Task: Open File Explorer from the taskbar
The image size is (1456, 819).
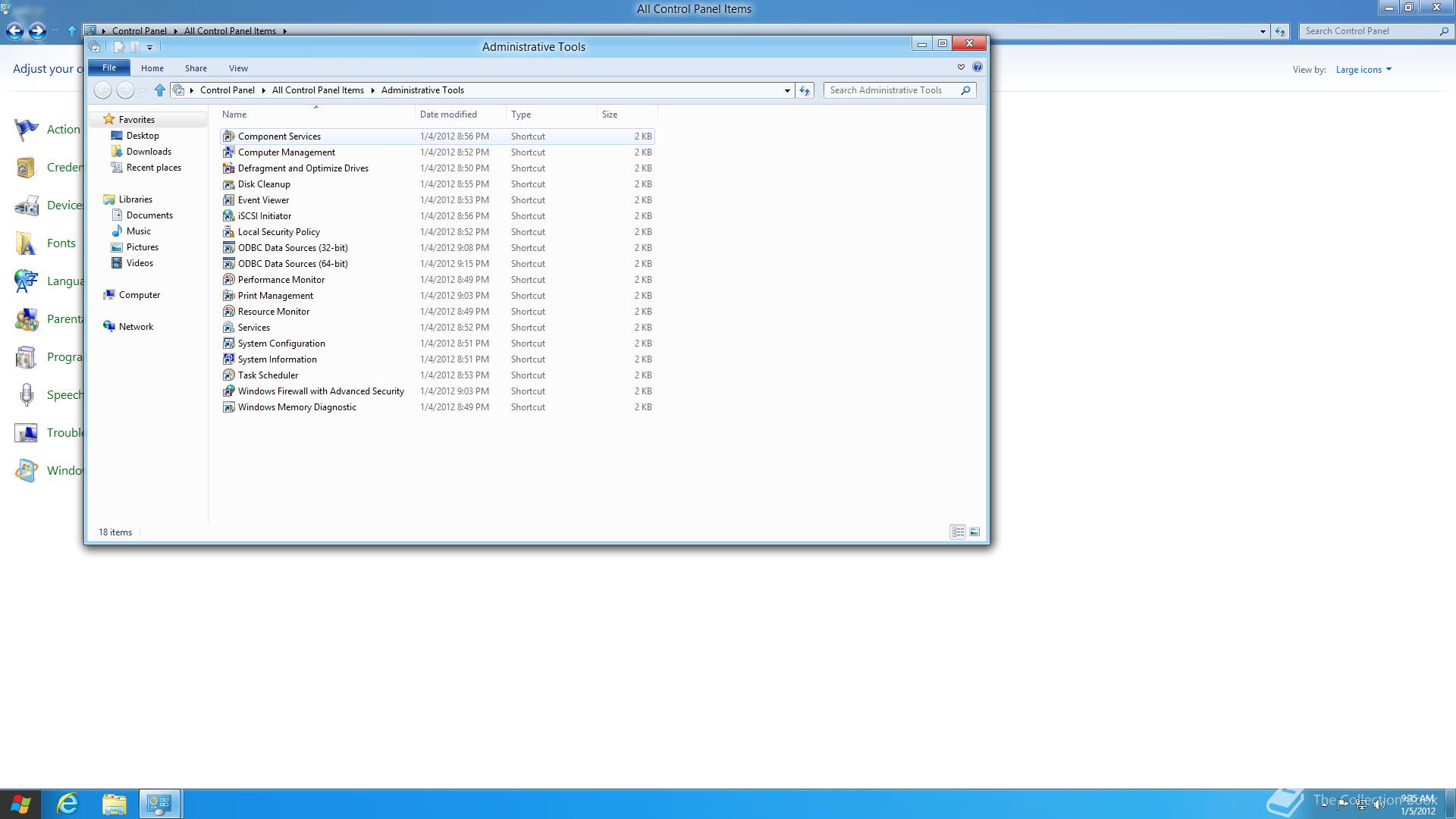Action: pos(114,804)
